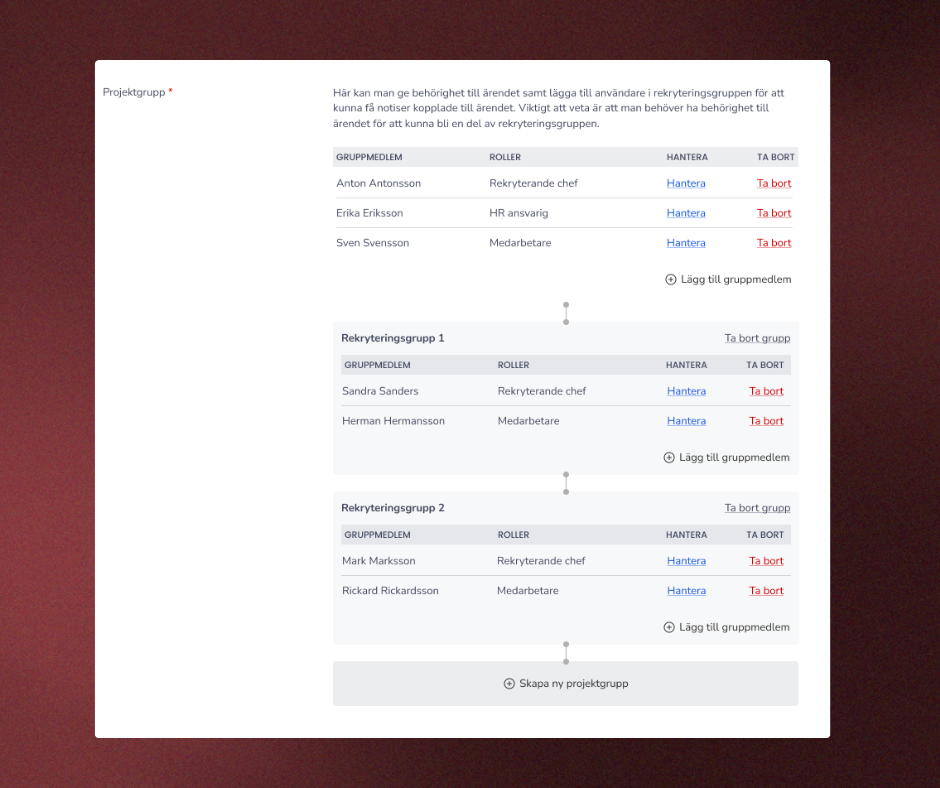Open Hantera for Erika Eriksson

click(x=686, y=214)
